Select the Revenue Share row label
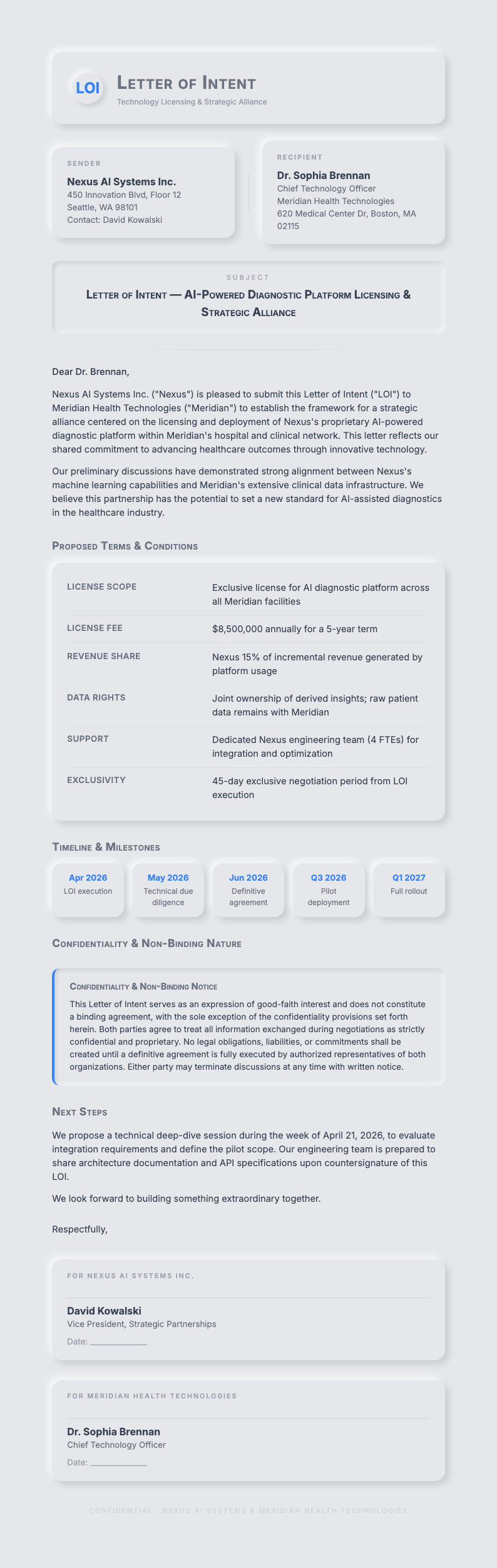497x1568 pixels. [x=104, y=656]
